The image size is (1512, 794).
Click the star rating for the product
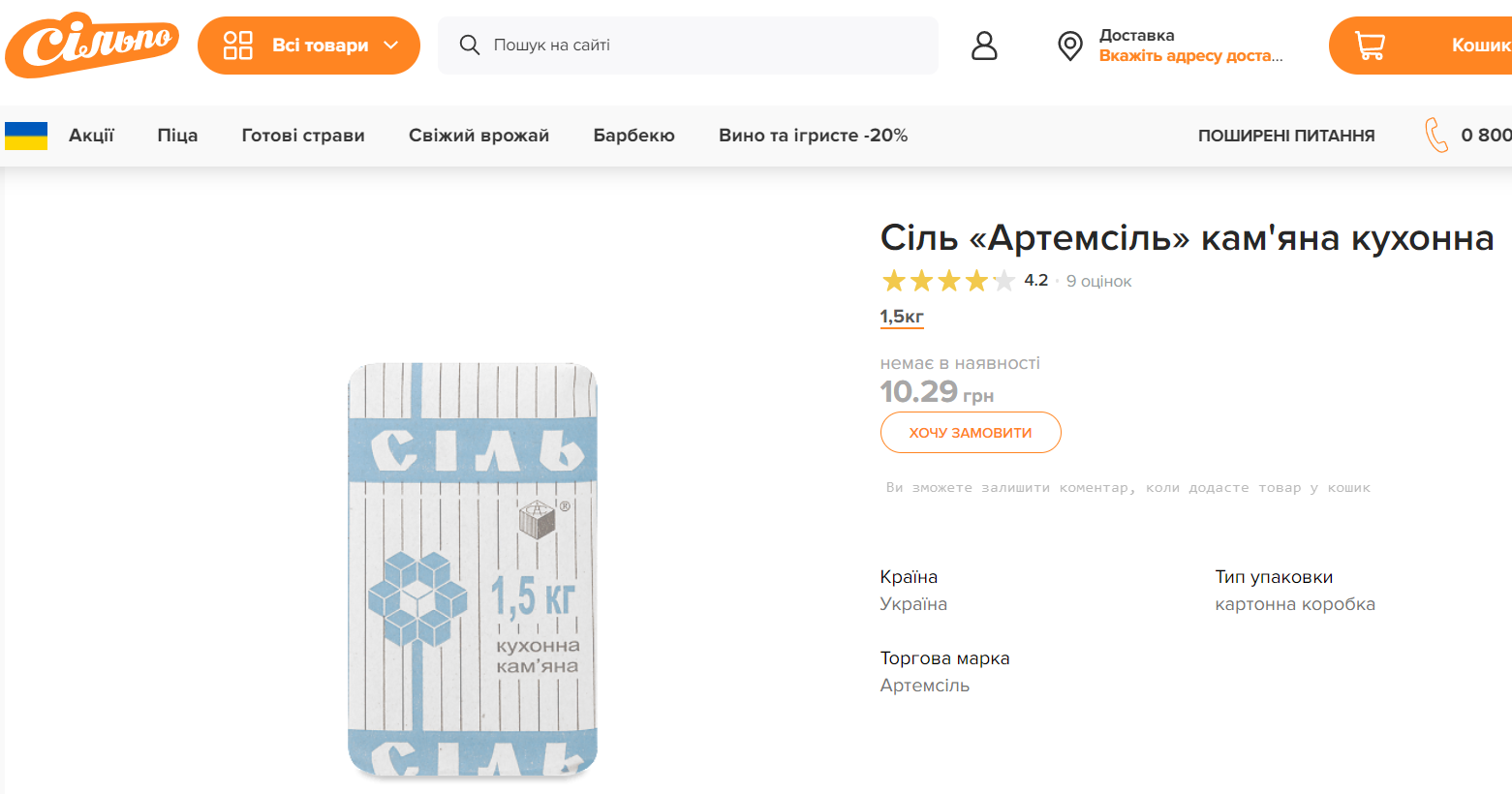pos(948,281)
